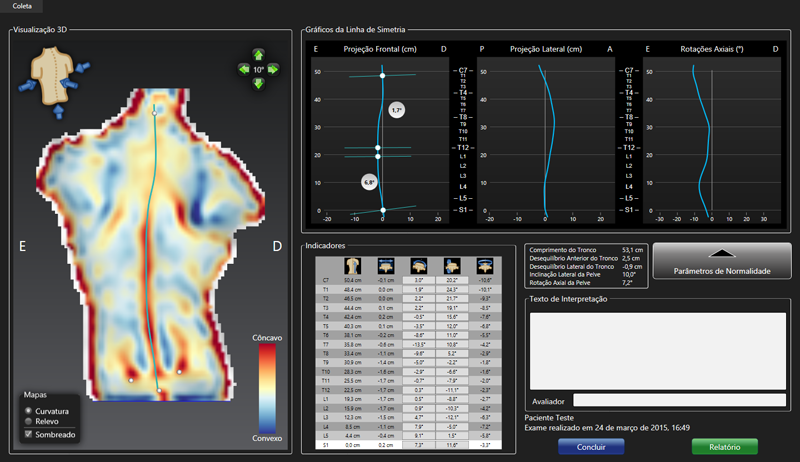Click the Comprimento do Tronco 53,1 cm value

tap(633, 250)
